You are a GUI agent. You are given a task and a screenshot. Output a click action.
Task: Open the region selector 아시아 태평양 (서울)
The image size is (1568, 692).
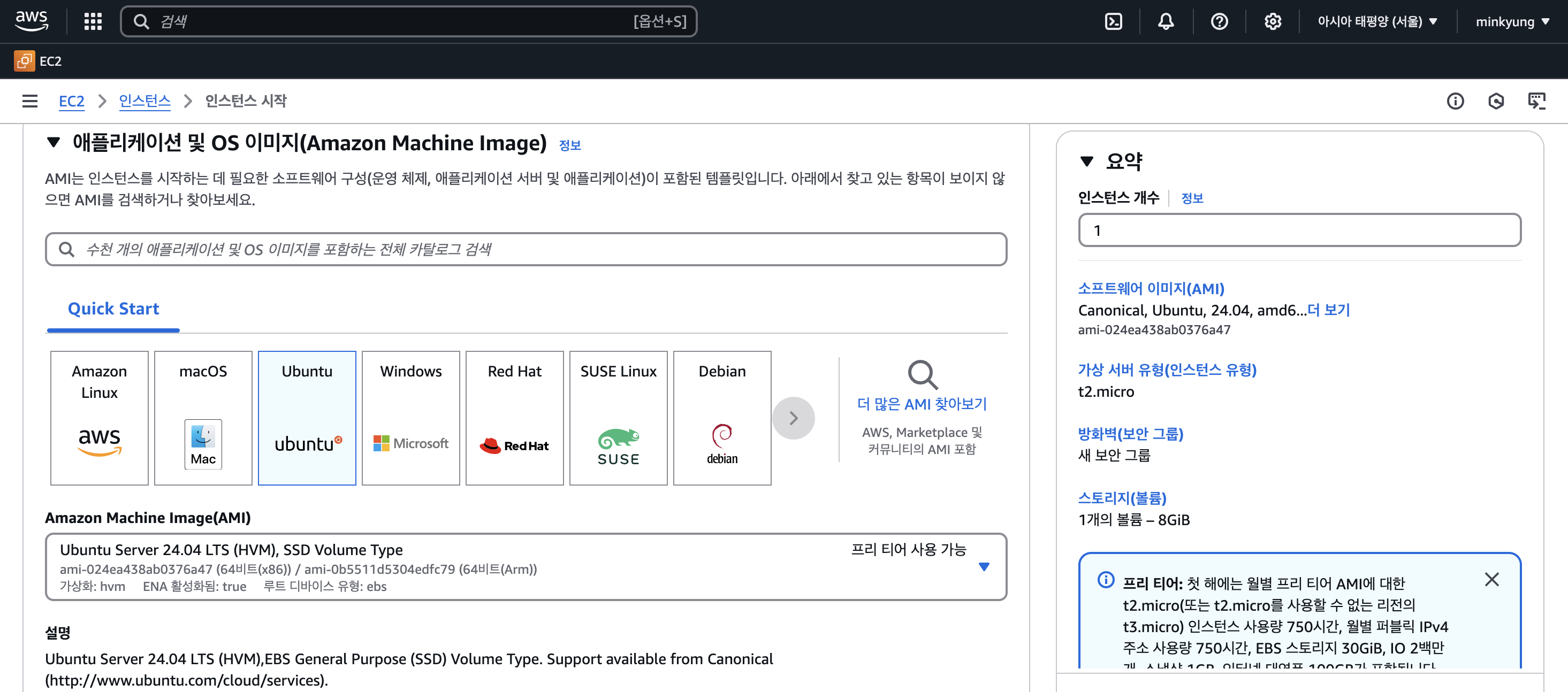click(1377, 21)
